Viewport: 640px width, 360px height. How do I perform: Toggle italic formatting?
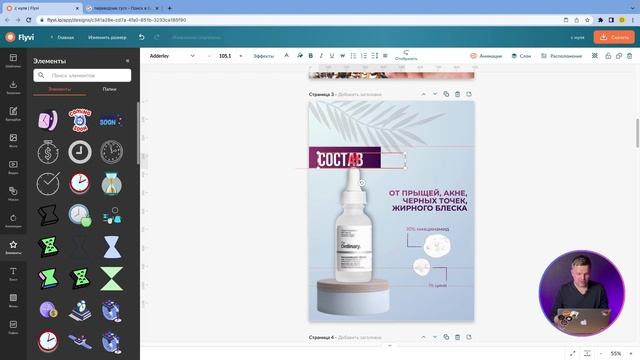click(x=321, y=56)
